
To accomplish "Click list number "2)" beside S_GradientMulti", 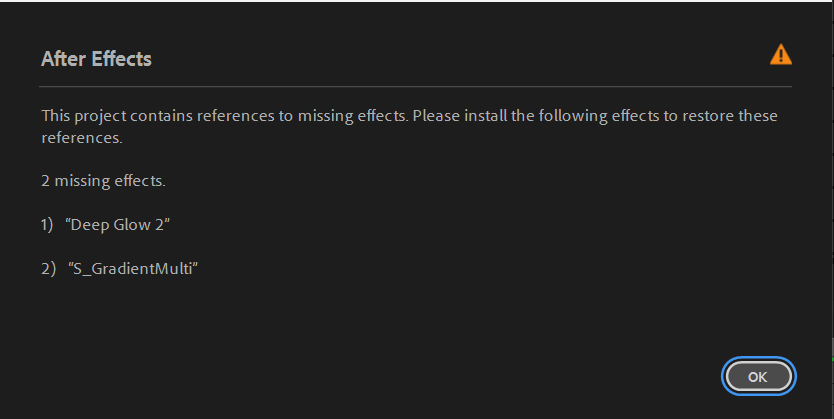I will click(48, 269).
